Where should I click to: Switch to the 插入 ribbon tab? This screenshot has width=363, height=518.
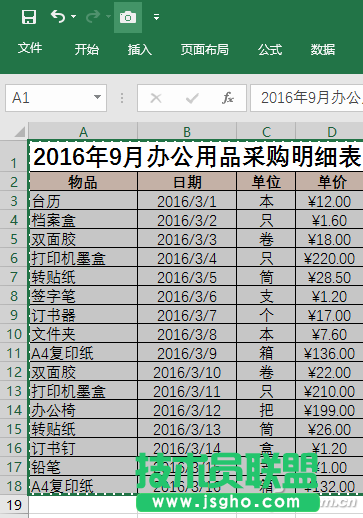click(x=140, y=49)
